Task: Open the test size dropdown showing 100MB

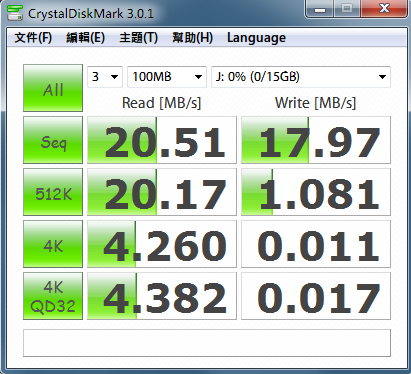Action: [x=167, y=77]
